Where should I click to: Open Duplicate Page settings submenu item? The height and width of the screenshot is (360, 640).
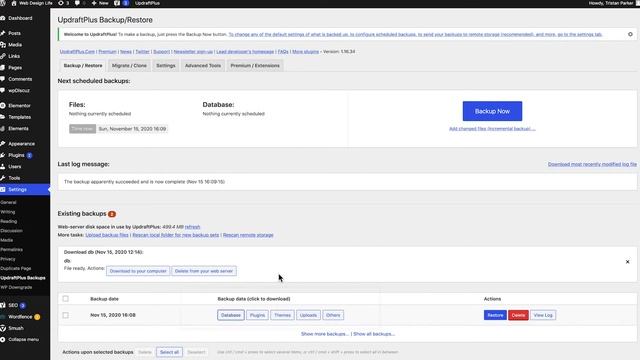tap(16, 269)
